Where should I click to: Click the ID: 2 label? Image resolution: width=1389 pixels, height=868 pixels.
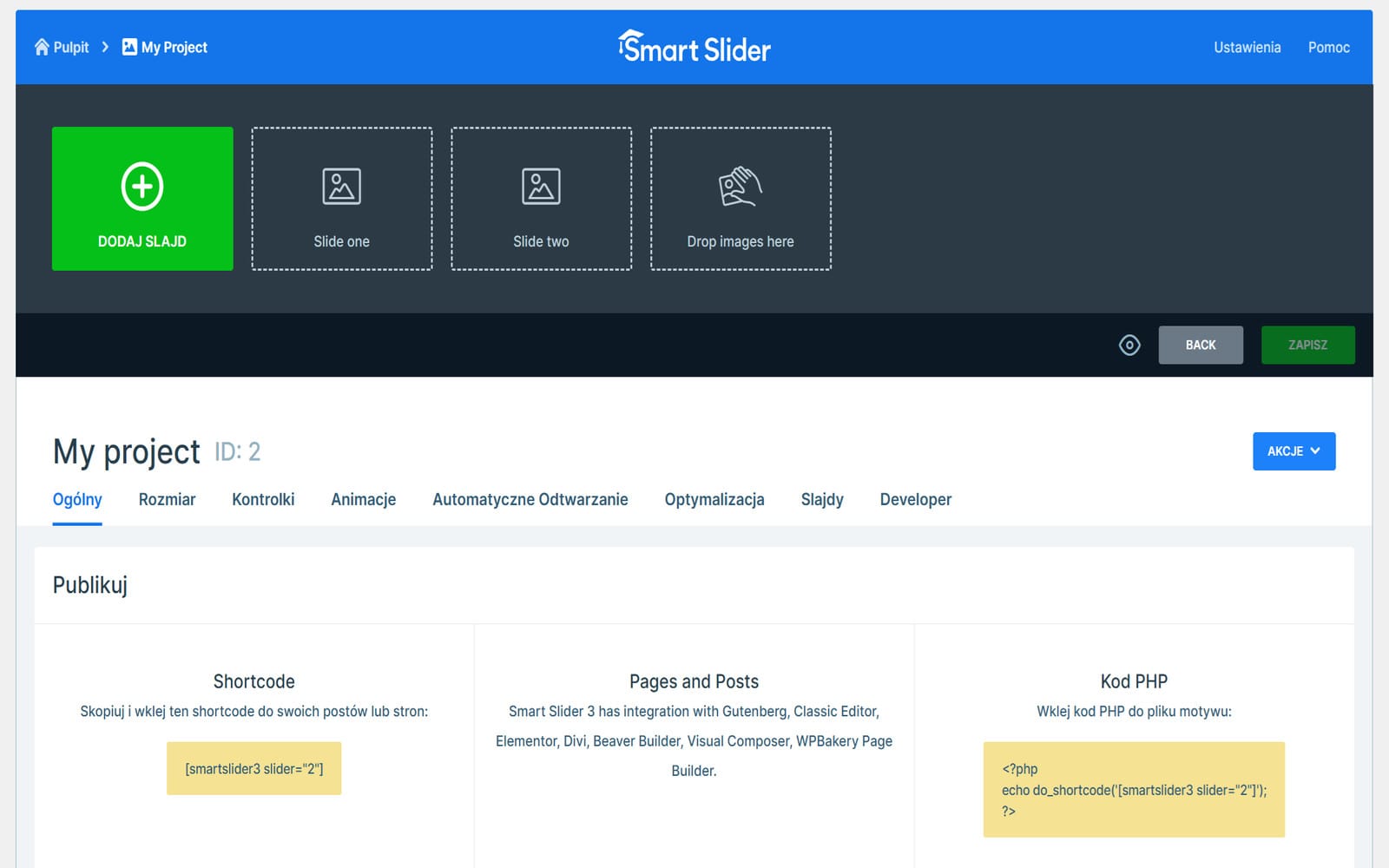pos(237,452)
